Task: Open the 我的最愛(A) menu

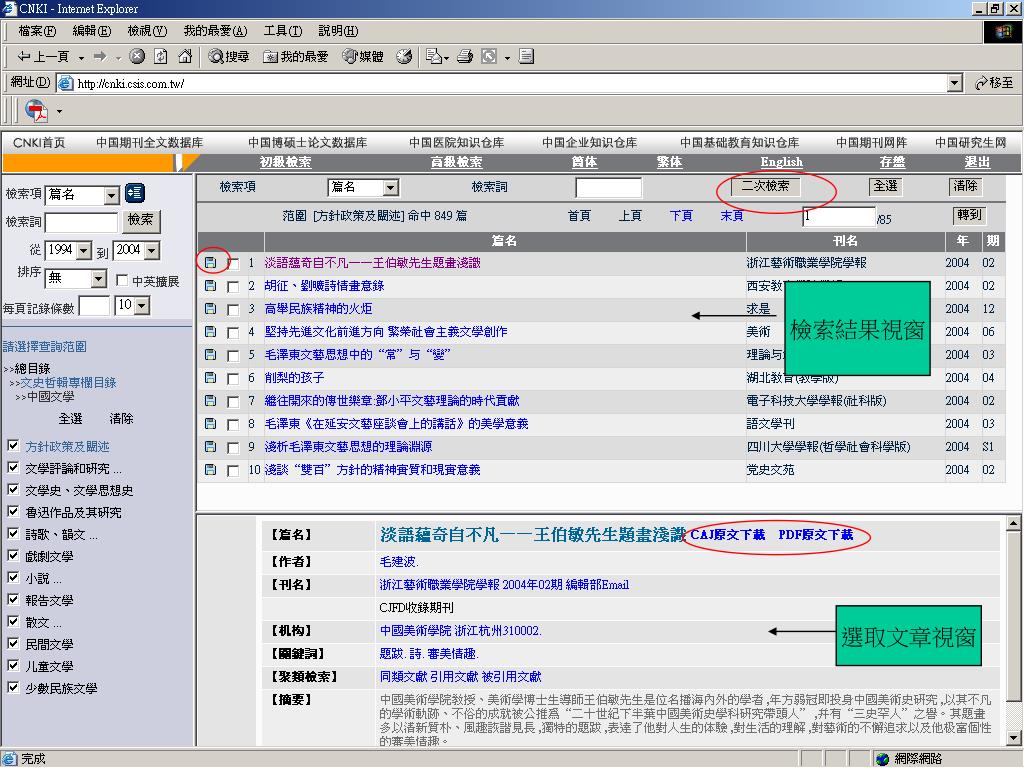Action: 216,31
